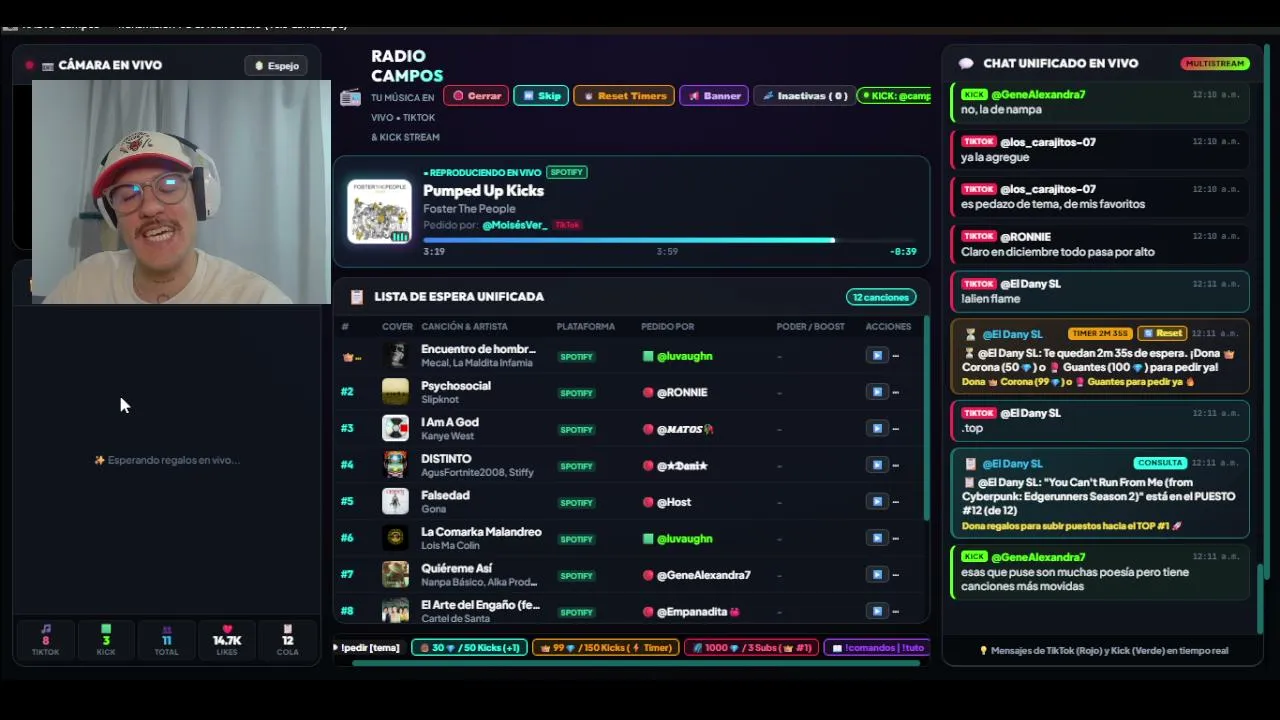Click @RONNIE in the Psychosocial row

(x=681, y=393)
